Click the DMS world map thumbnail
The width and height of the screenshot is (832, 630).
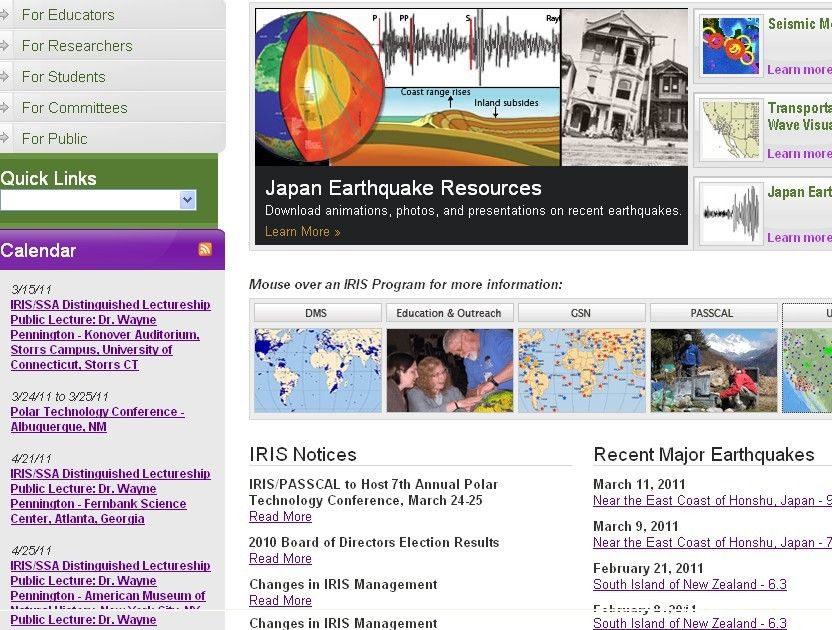(x=317, y=370)
